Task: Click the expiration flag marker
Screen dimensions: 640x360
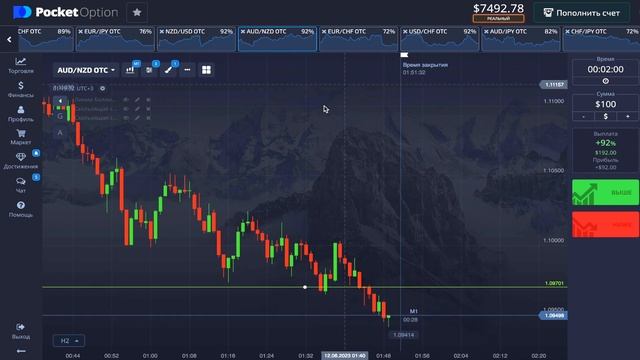Action: 404,55
